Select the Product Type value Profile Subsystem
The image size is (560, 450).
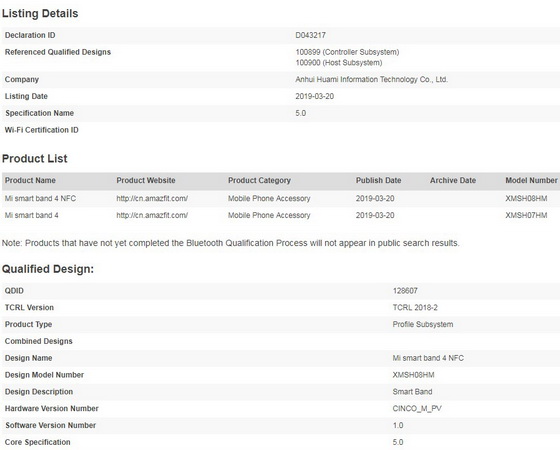(x=423, y=324)
